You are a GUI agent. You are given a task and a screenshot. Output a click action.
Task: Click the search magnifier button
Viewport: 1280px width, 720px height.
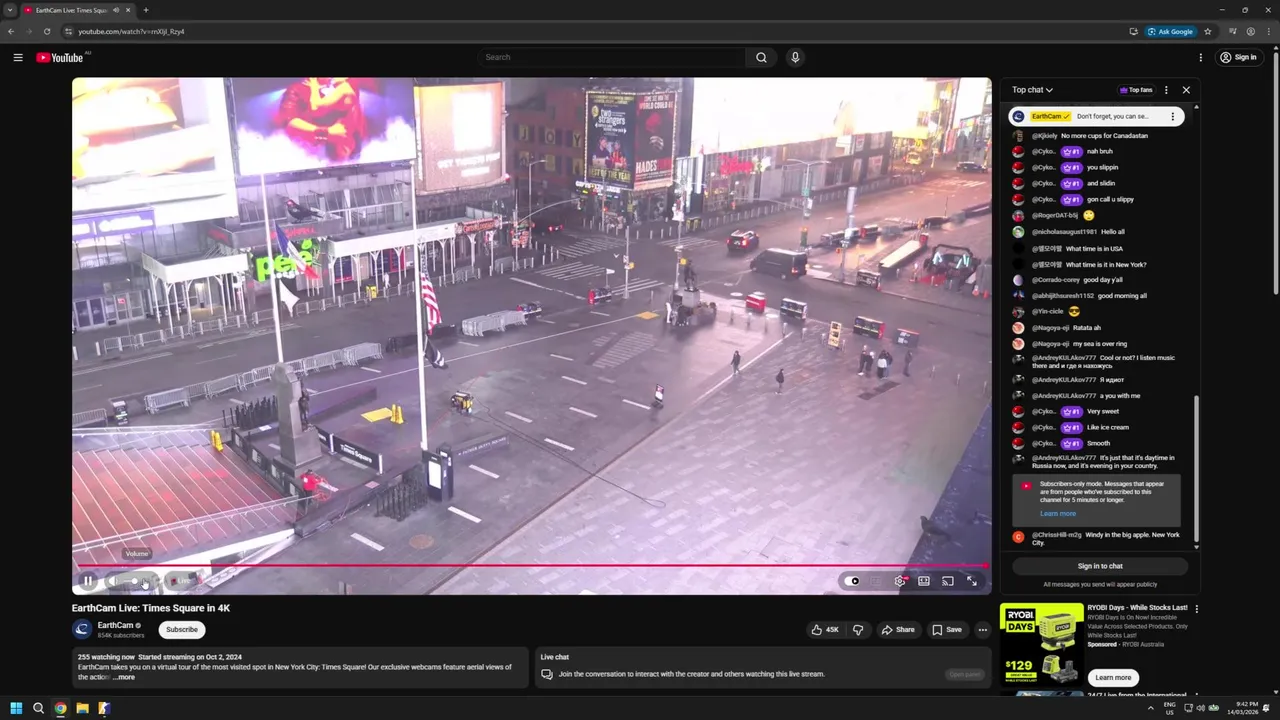(761, 57)
